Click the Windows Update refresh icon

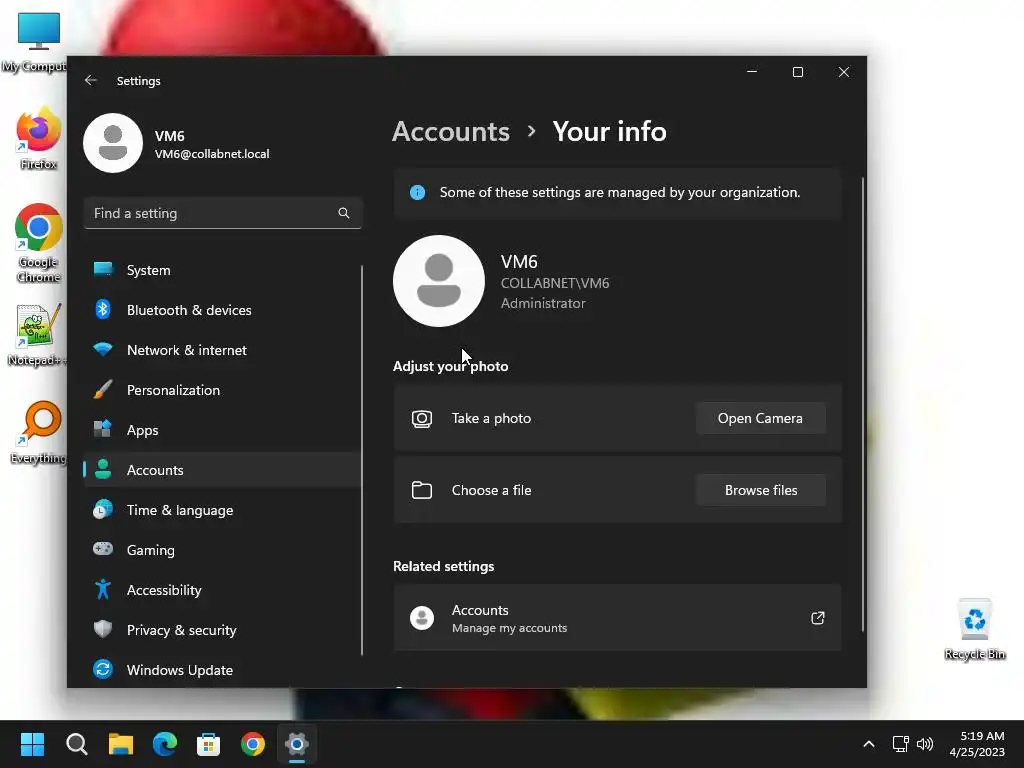(x=103, y=669)
